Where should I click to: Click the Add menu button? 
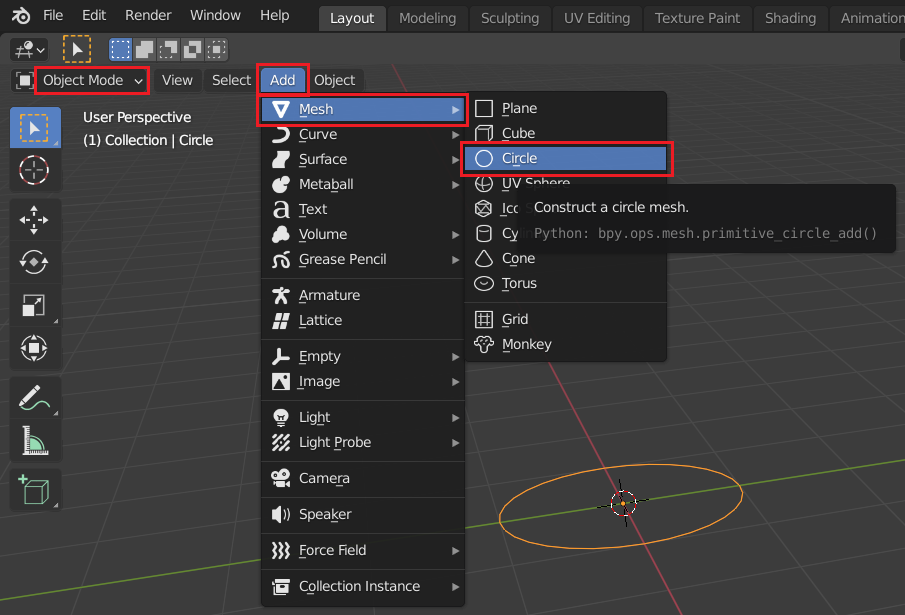pos(282,80)
